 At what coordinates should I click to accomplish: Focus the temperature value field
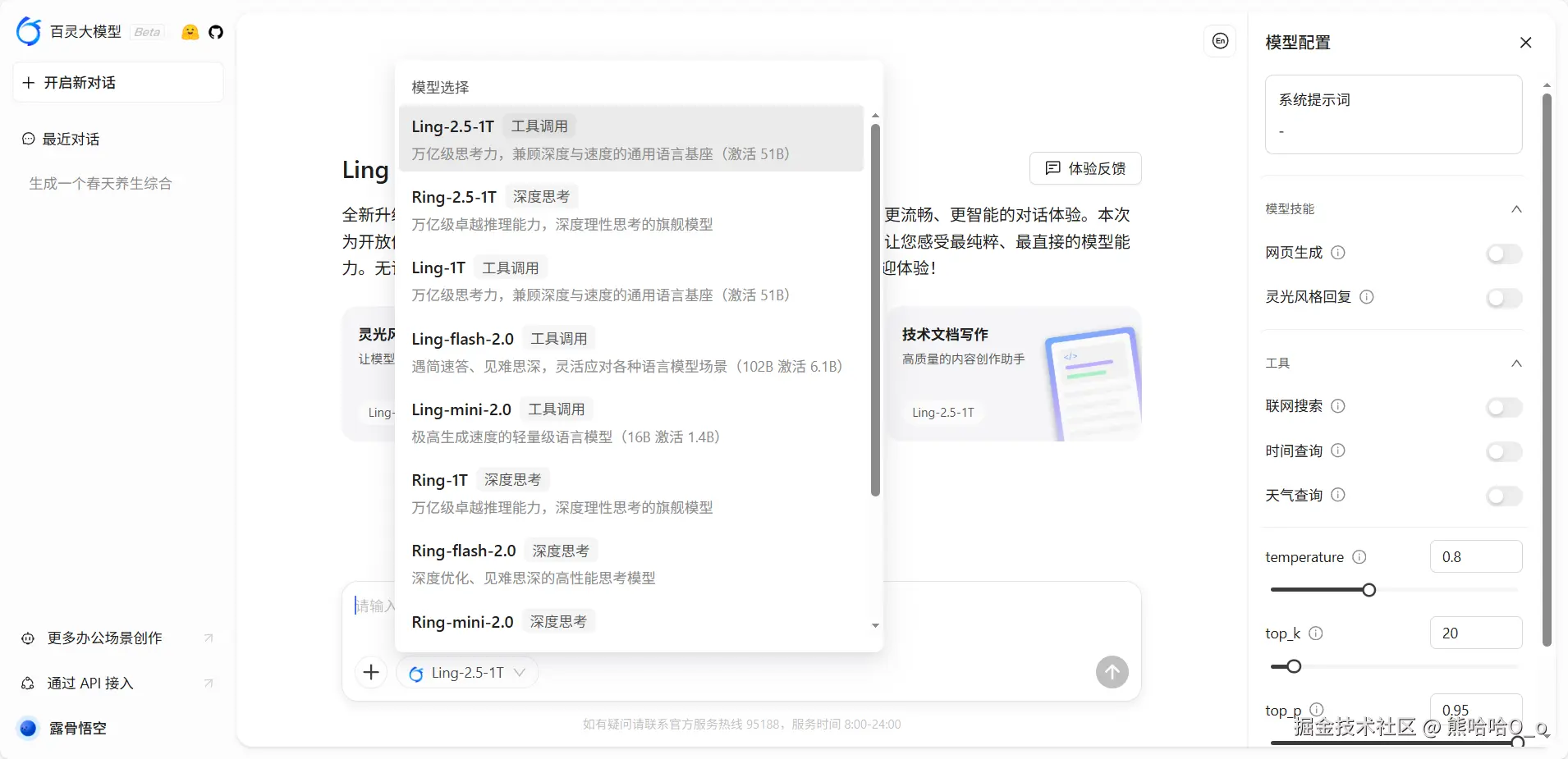pyautogui.click(x=1476, y=556)
